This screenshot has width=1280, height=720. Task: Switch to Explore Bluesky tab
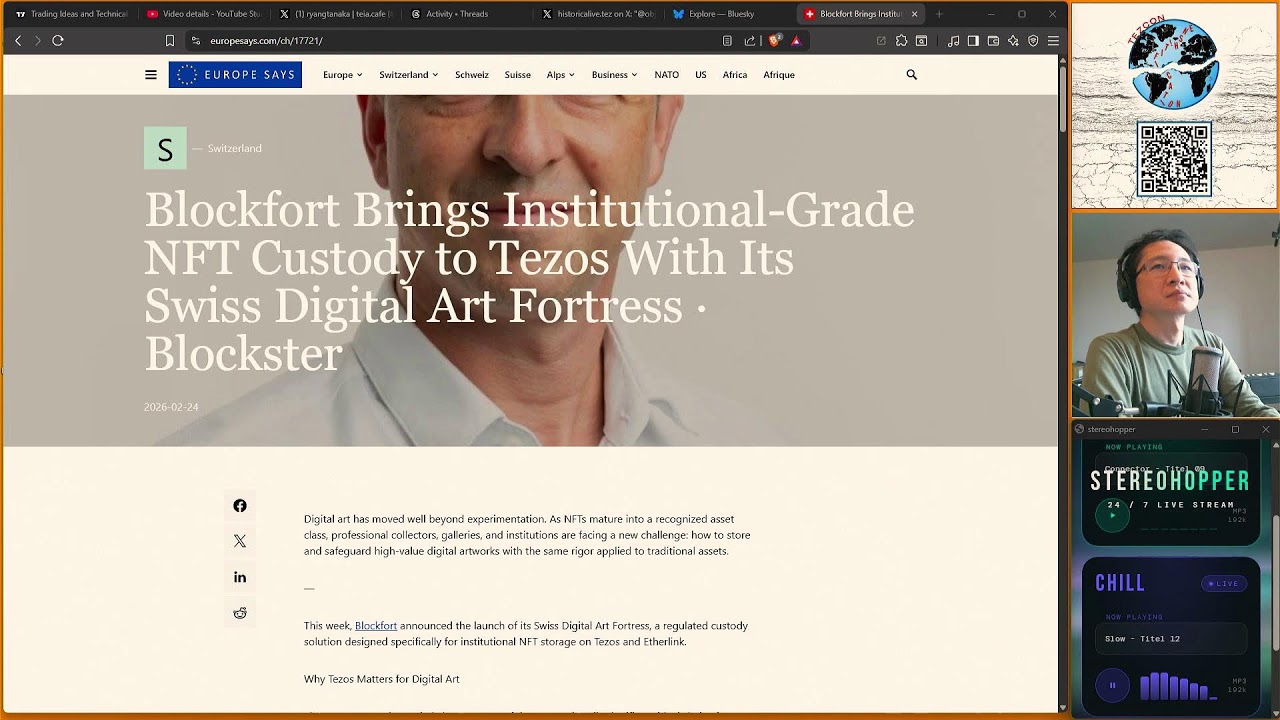730,14
